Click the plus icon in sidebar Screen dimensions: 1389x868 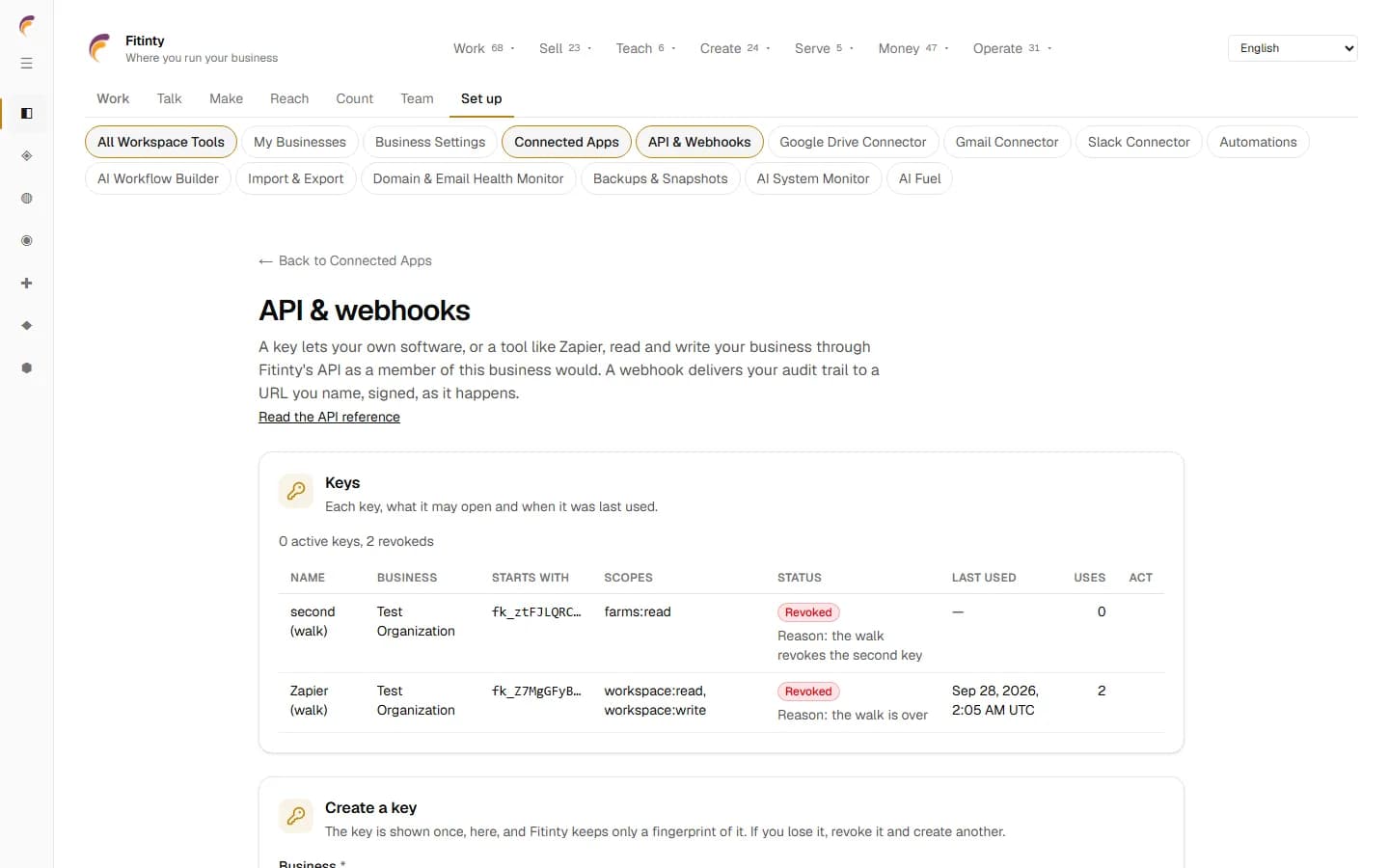[27, 284]
